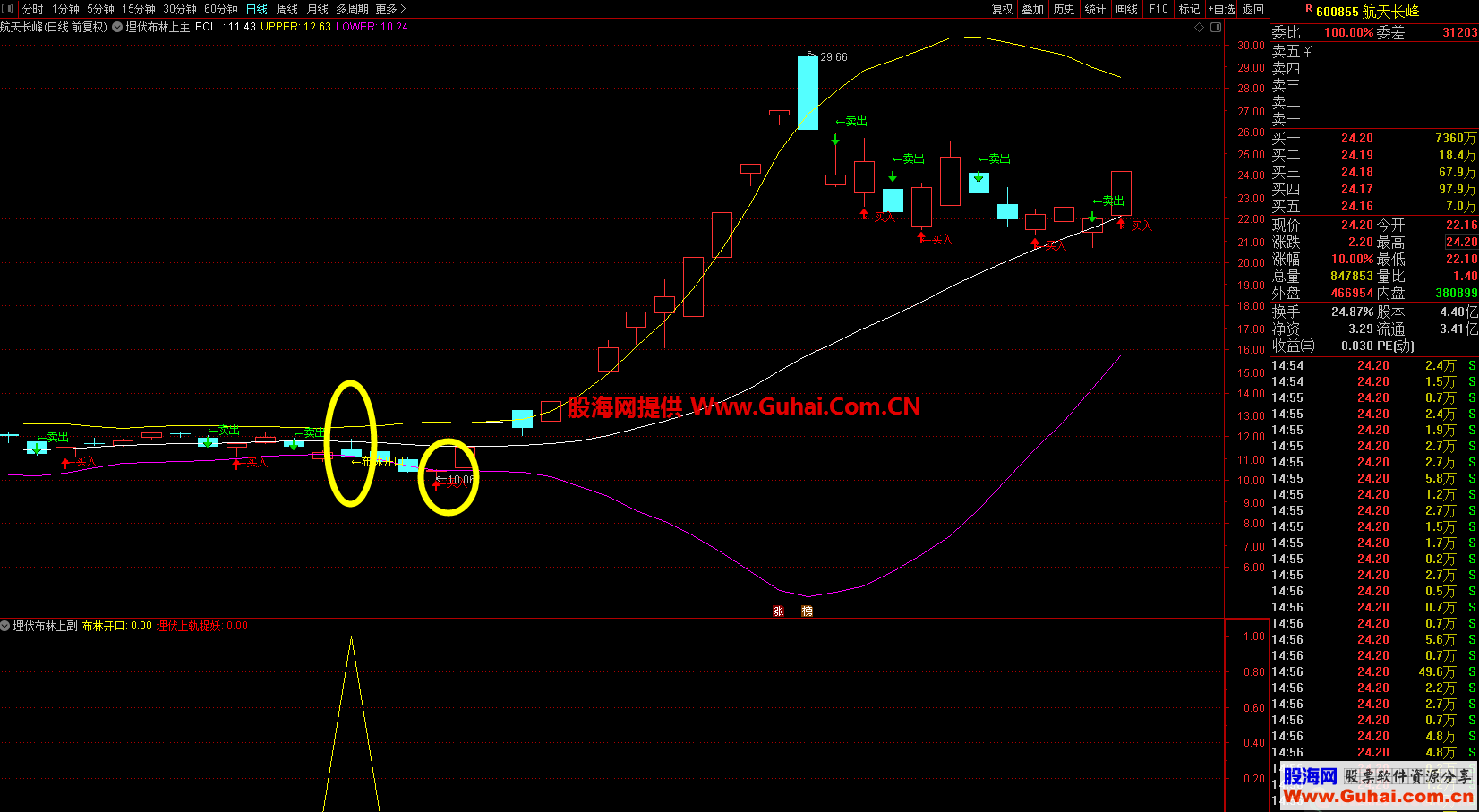Click the rightmost 买入 signal marker on the chart
This screenshot has height=812, width=1479.
[1135, 225]
